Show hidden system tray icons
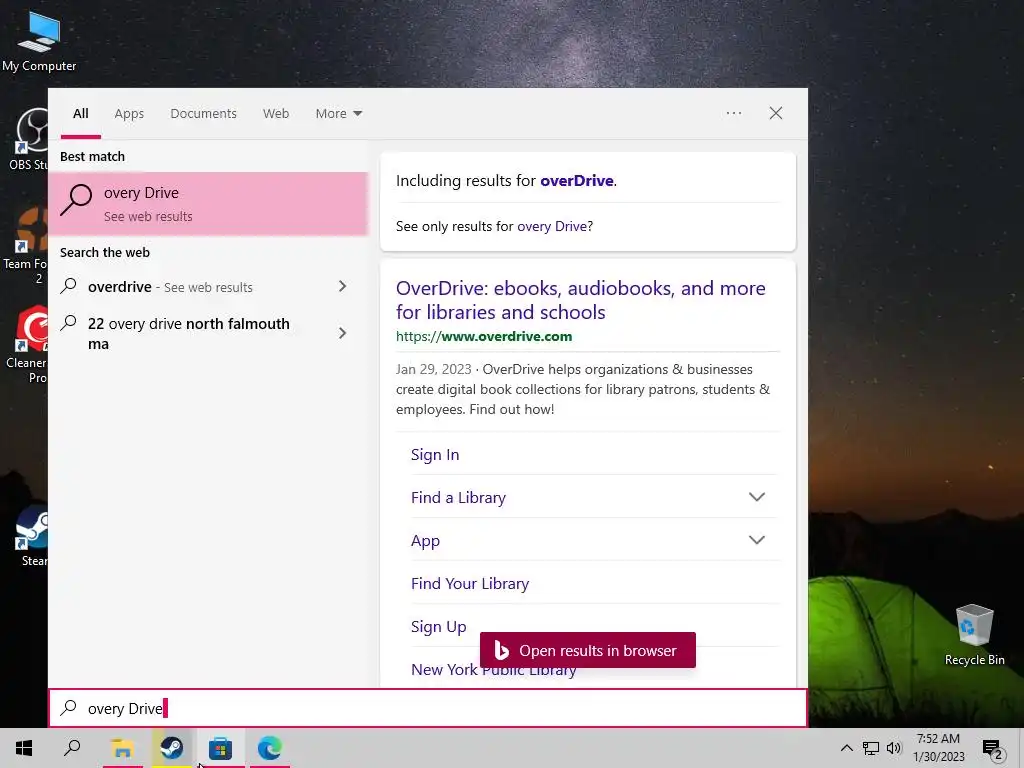This screenshot has width=1024, height=768. pos(846,748)
